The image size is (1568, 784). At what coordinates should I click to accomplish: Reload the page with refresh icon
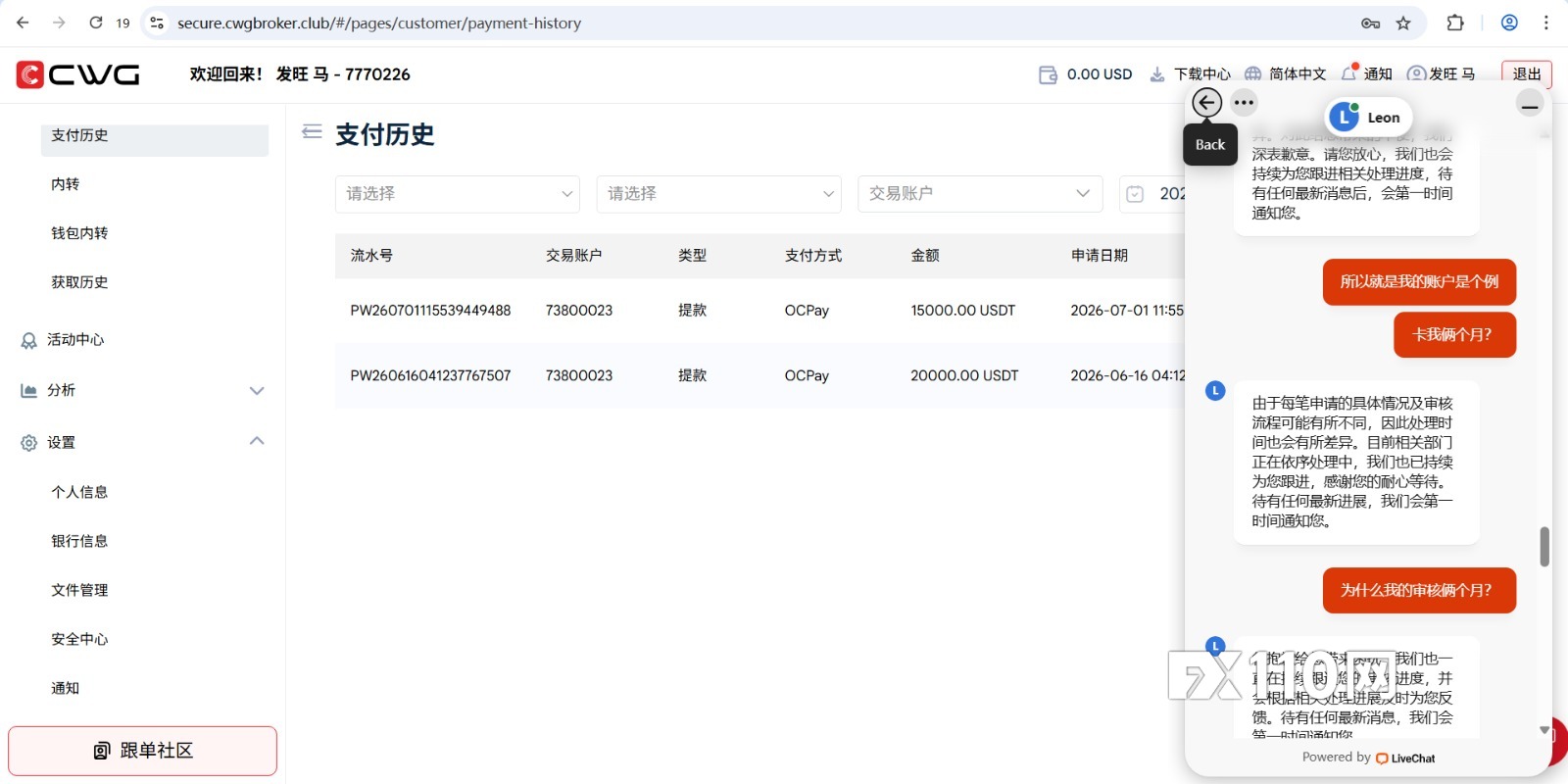pyautogui.click(x=95, y=23)
